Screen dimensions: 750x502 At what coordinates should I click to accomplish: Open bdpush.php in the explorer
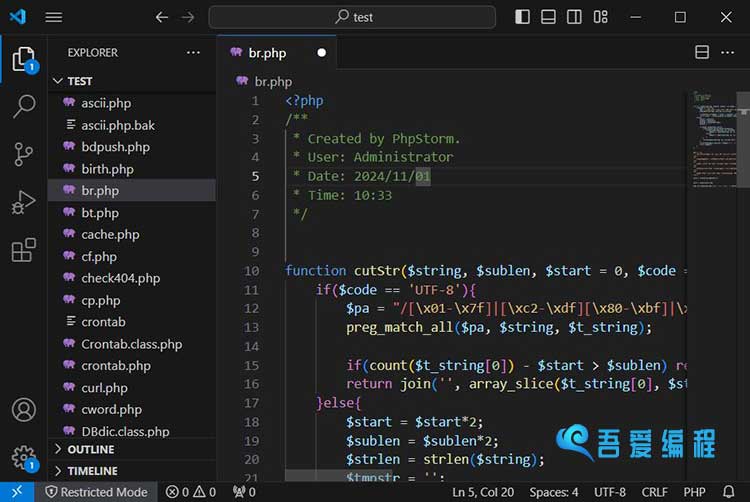132,147
